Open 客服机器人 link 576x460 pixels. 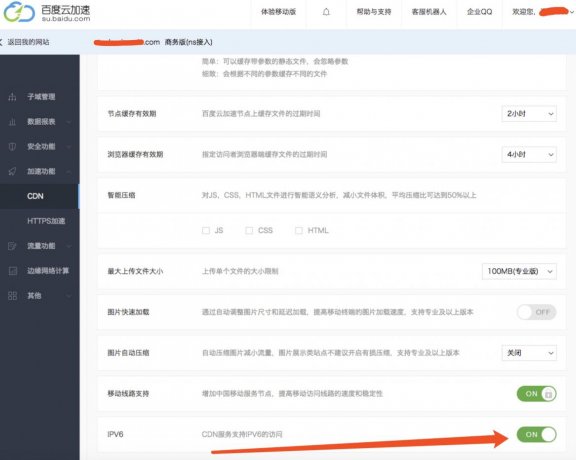click(x=429, y=12)
